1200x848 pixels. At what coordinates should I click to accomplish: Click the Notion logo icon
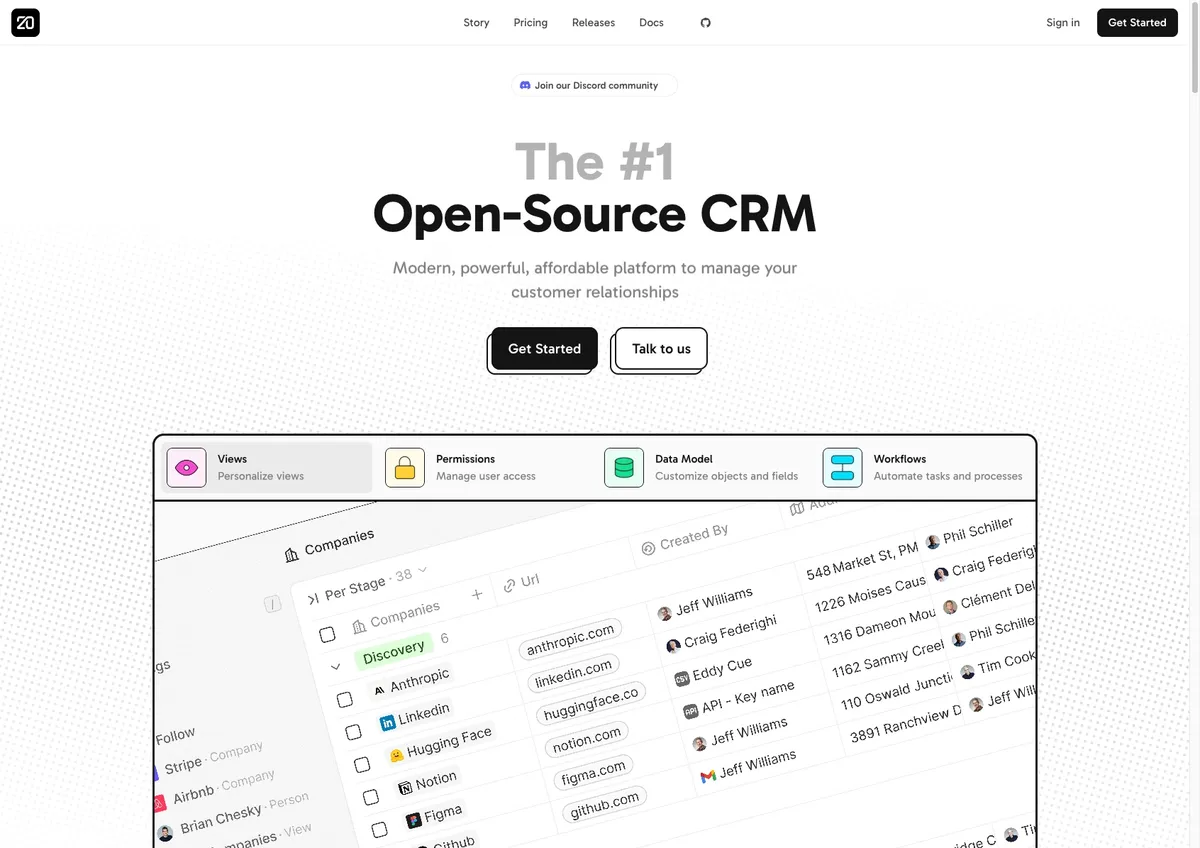click(x=405, y=788)
